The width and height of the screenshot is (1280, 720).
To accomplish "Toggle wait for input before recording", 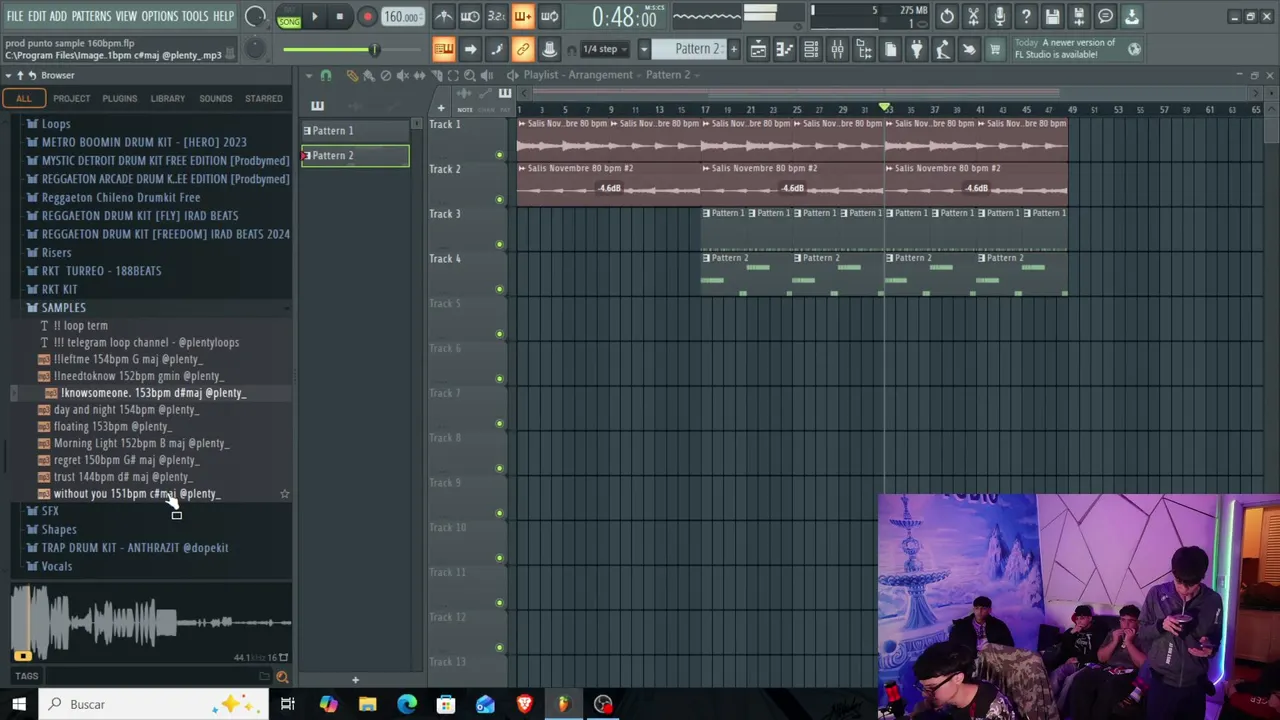I will [x=470, y=16].
